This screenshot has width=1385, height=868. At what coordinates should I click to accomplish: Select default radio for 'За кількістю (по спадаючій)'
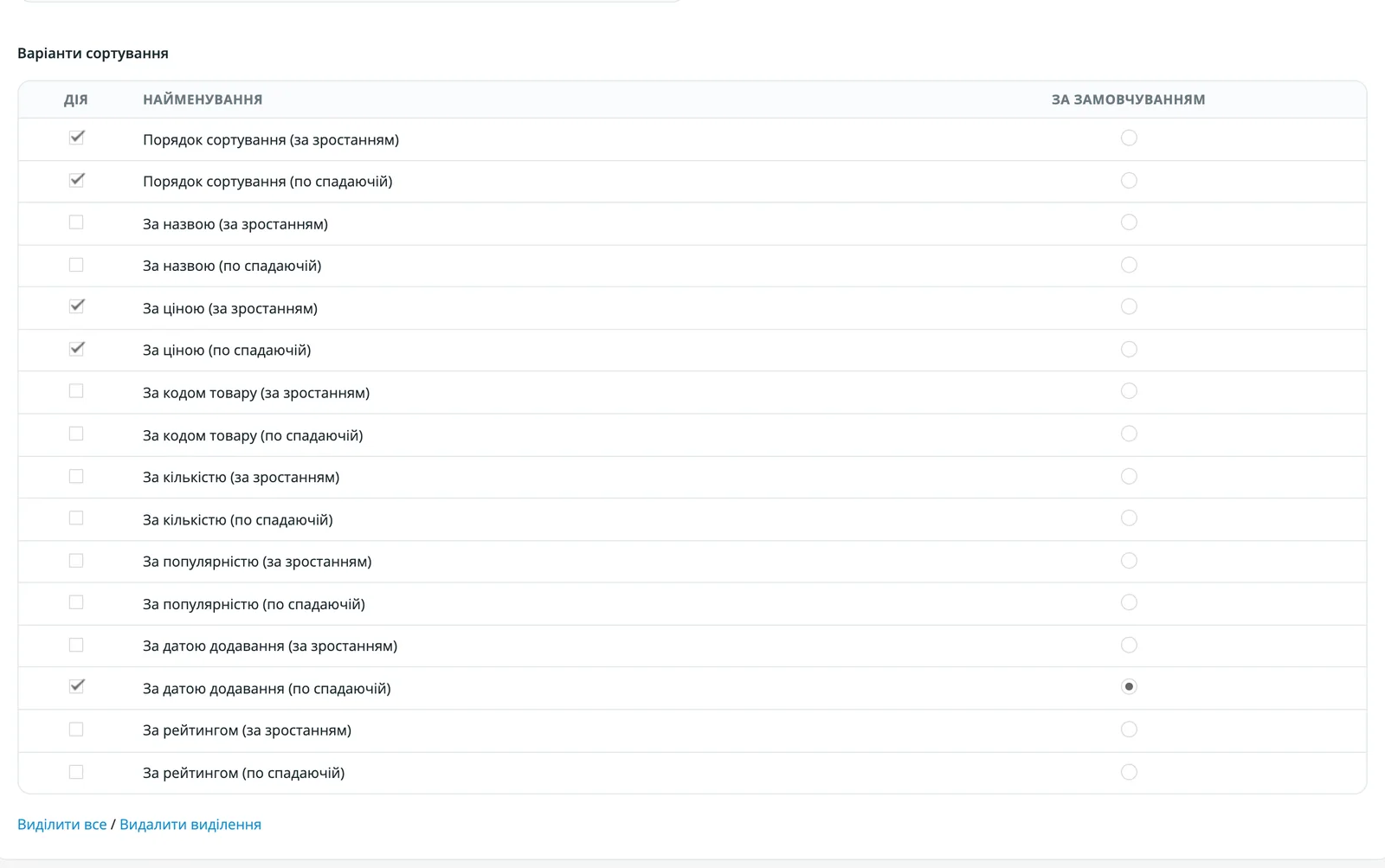click(1129, 518)
